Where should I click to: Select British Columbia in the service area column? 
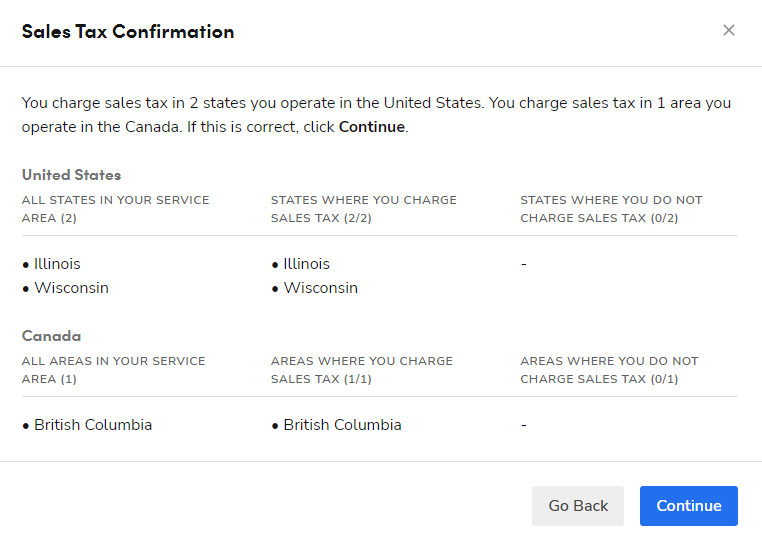(93, 425)
